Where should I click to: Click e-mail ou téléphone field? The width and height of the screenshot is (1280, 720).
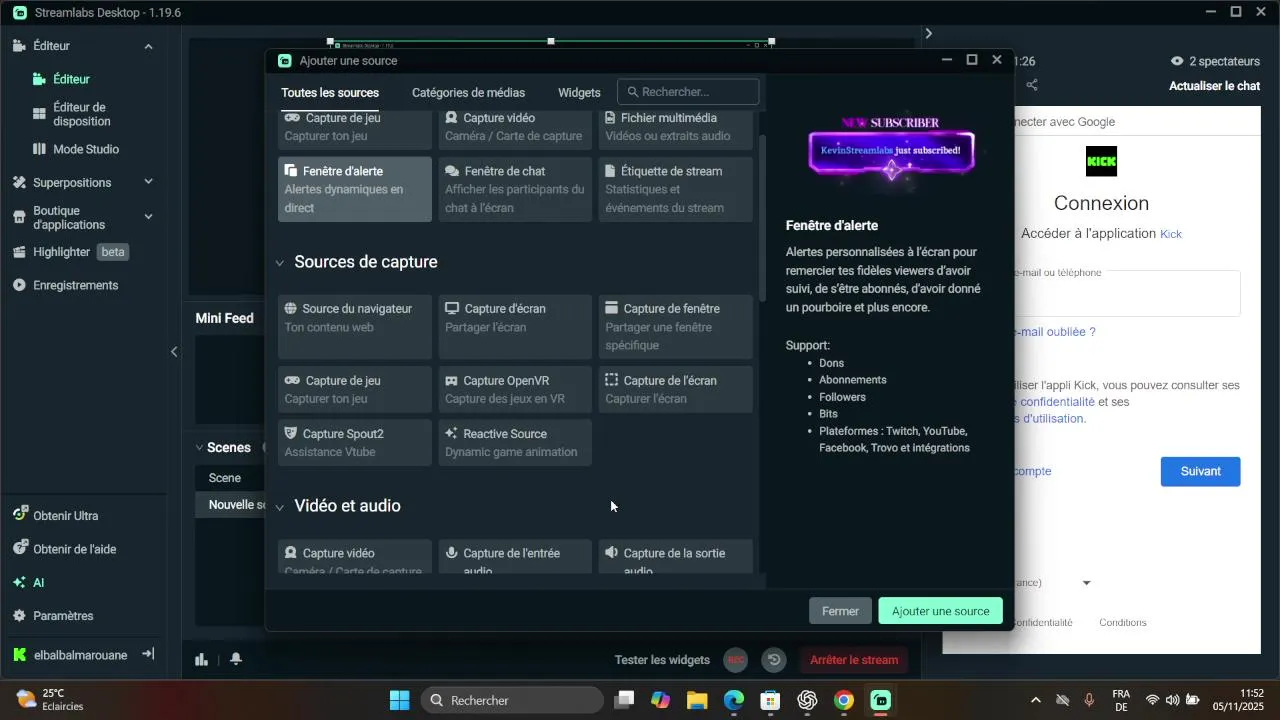click(x=1127, y=293)
